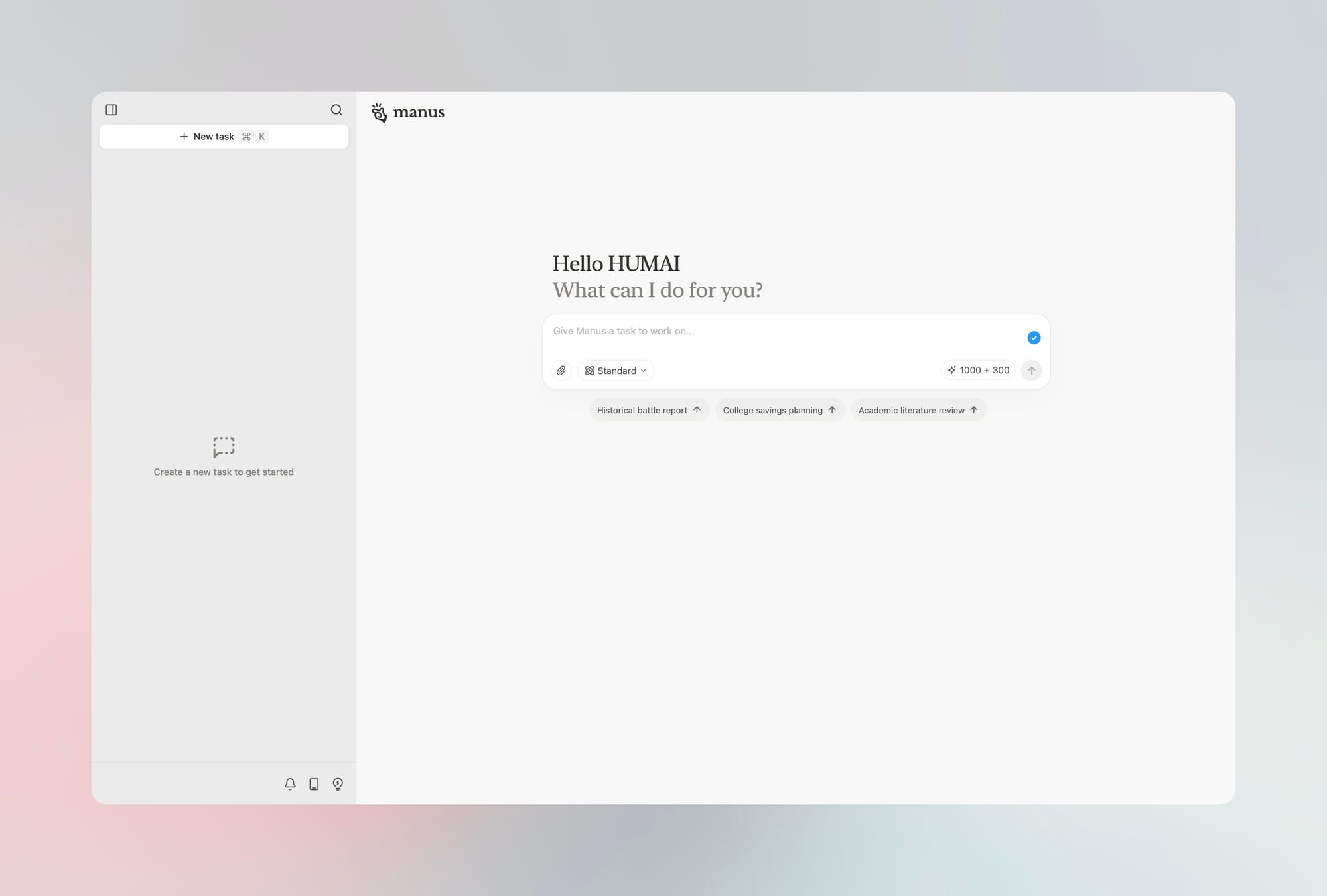Screen dimensions: 1327x896
Task: Open search with the magnifier icon
Action: 336,110
